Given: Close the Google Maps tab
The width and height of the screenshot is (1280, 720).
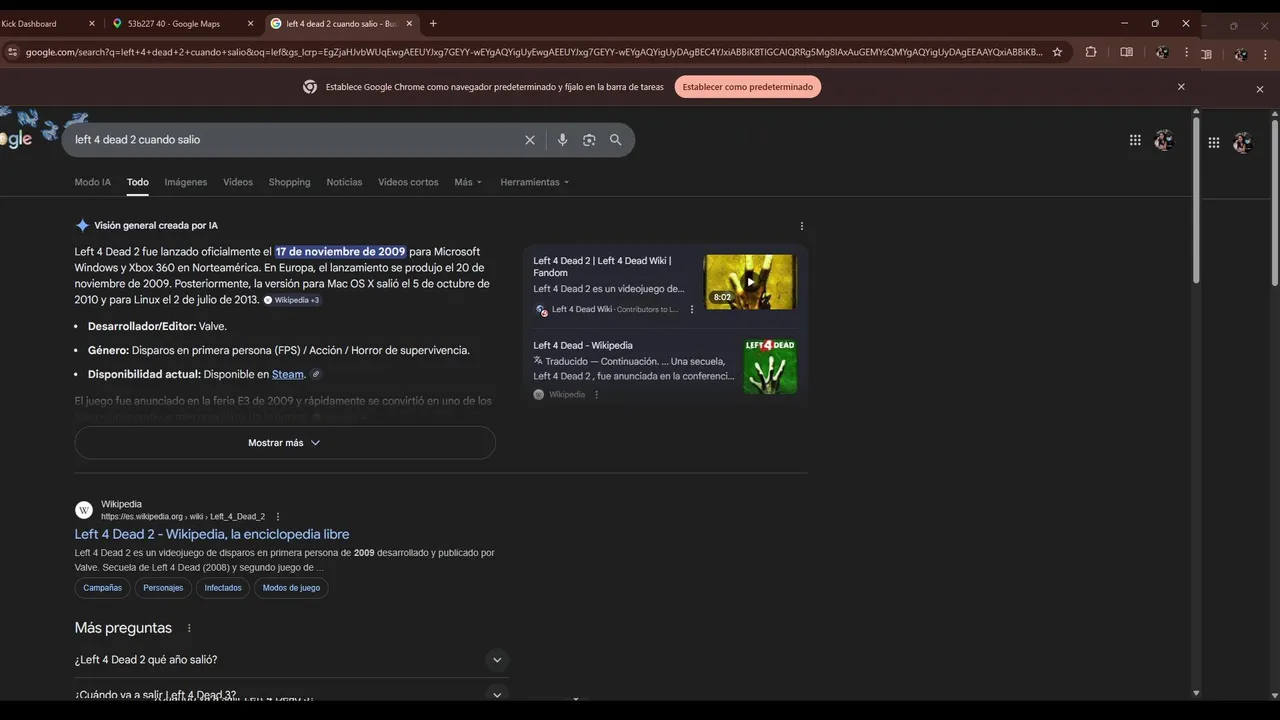Looking at the screenshot, I should click(250, 23).
